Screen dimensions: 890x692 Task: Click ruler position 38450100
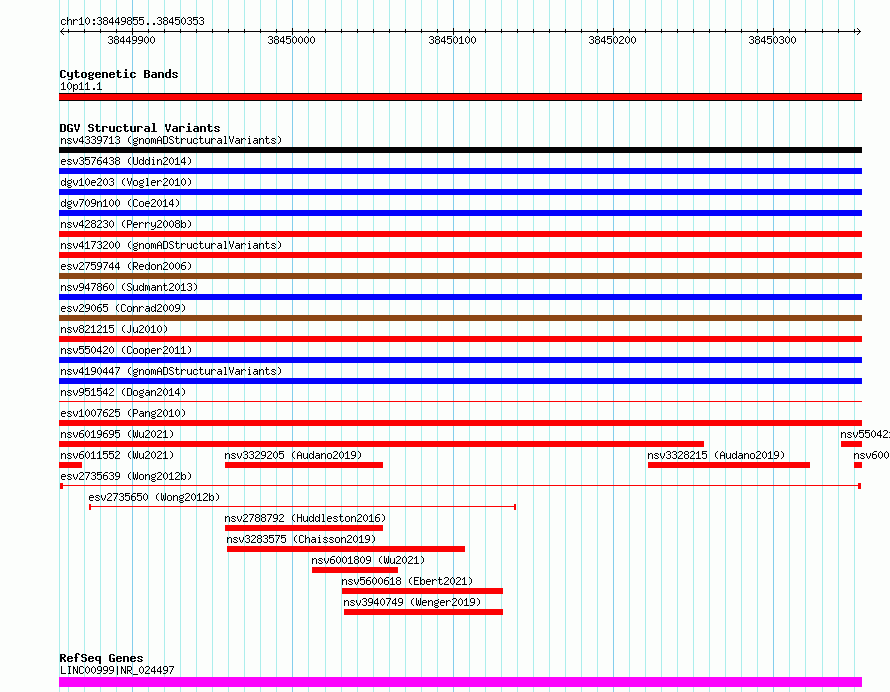pyautogui.click(x=452, y=40)
